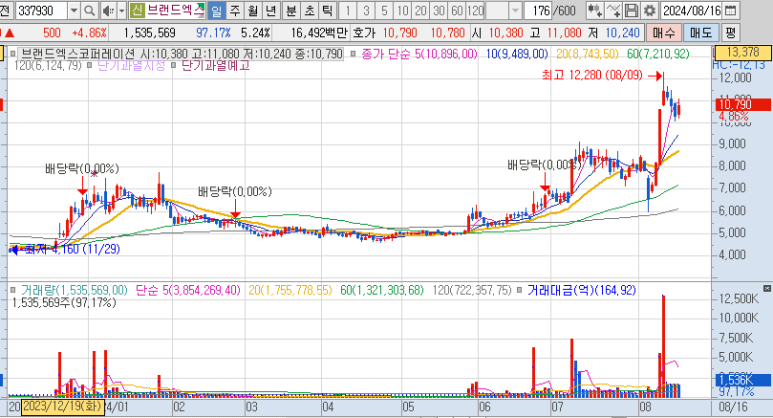Switch to the 틱 tick chart
Image resolution: width=773 pixels, height=418 pixels.
[x=327, y=10]
